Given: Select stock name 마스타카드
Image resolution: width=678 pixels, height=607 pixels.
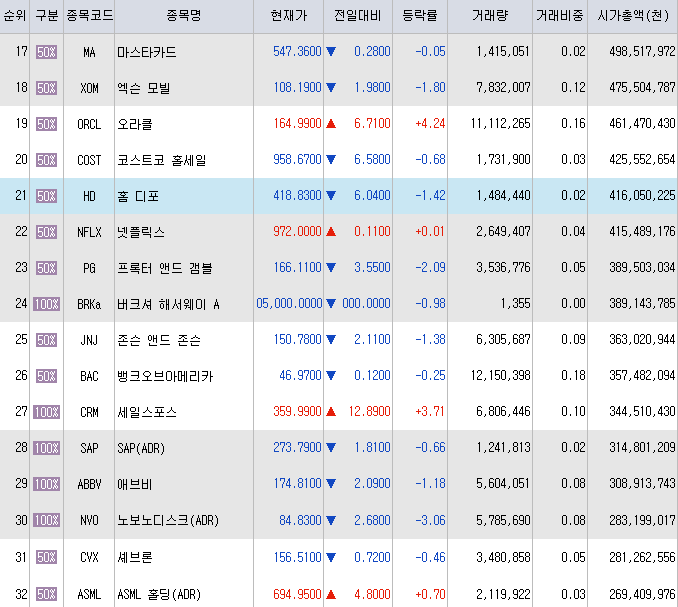Looking at the screenshot, I should pyautogui.click(x=147, y=52).
